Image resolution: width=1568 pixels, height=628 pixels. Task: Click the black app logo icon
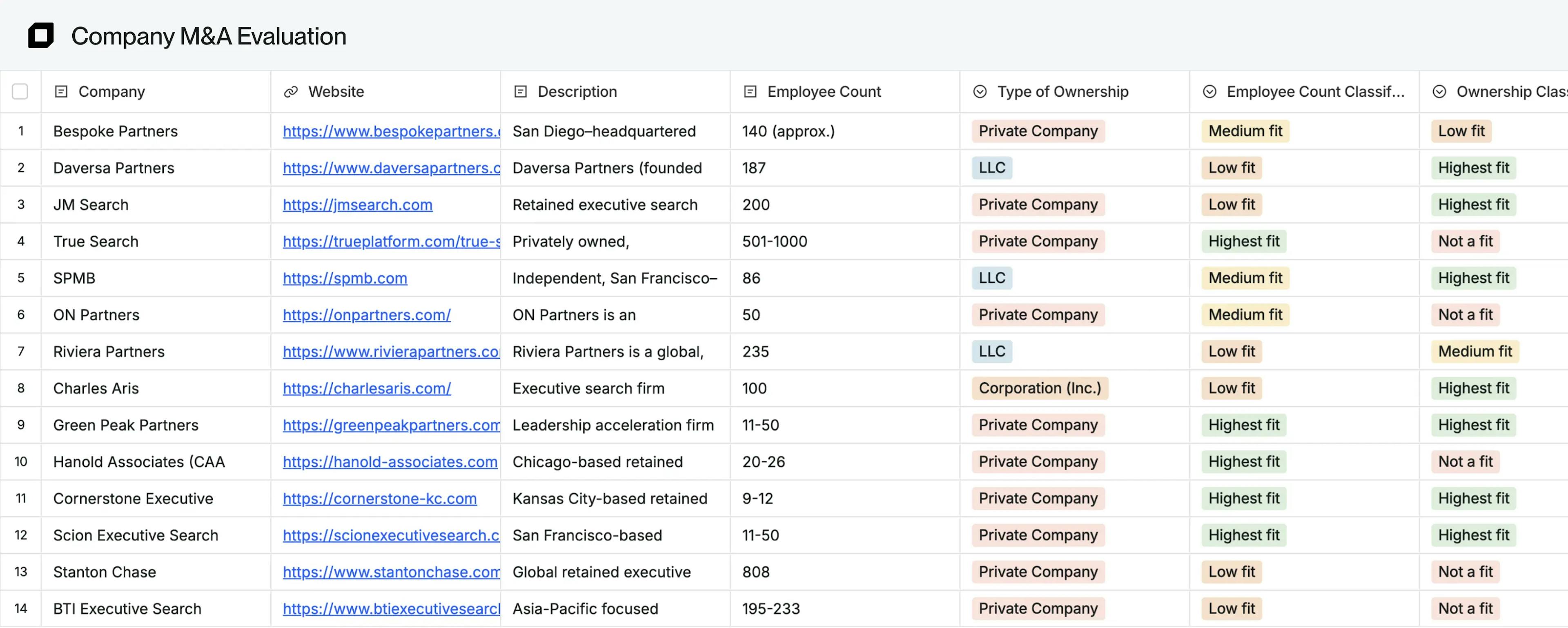41,36
